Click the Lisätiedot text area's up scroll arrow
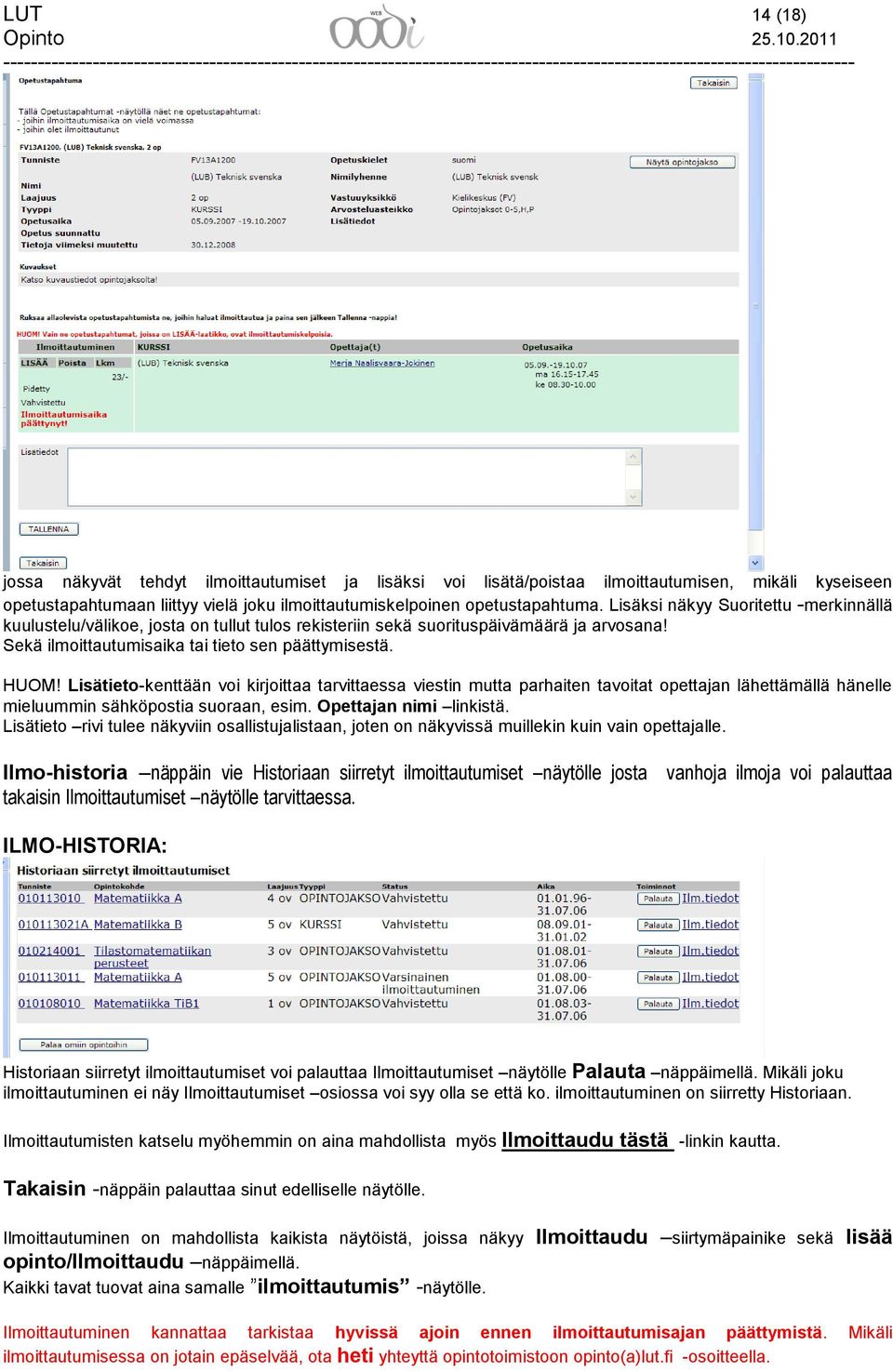The width and height of the screenshot is (893, 1372). 633,456
